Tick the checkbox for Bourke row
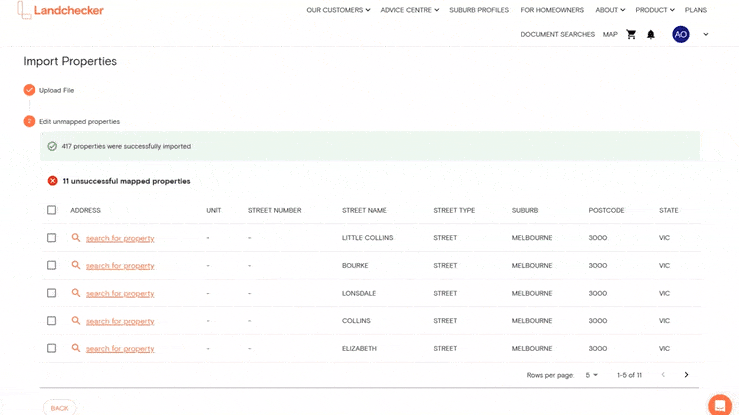The image size is (739, 415). pos(51,265)
